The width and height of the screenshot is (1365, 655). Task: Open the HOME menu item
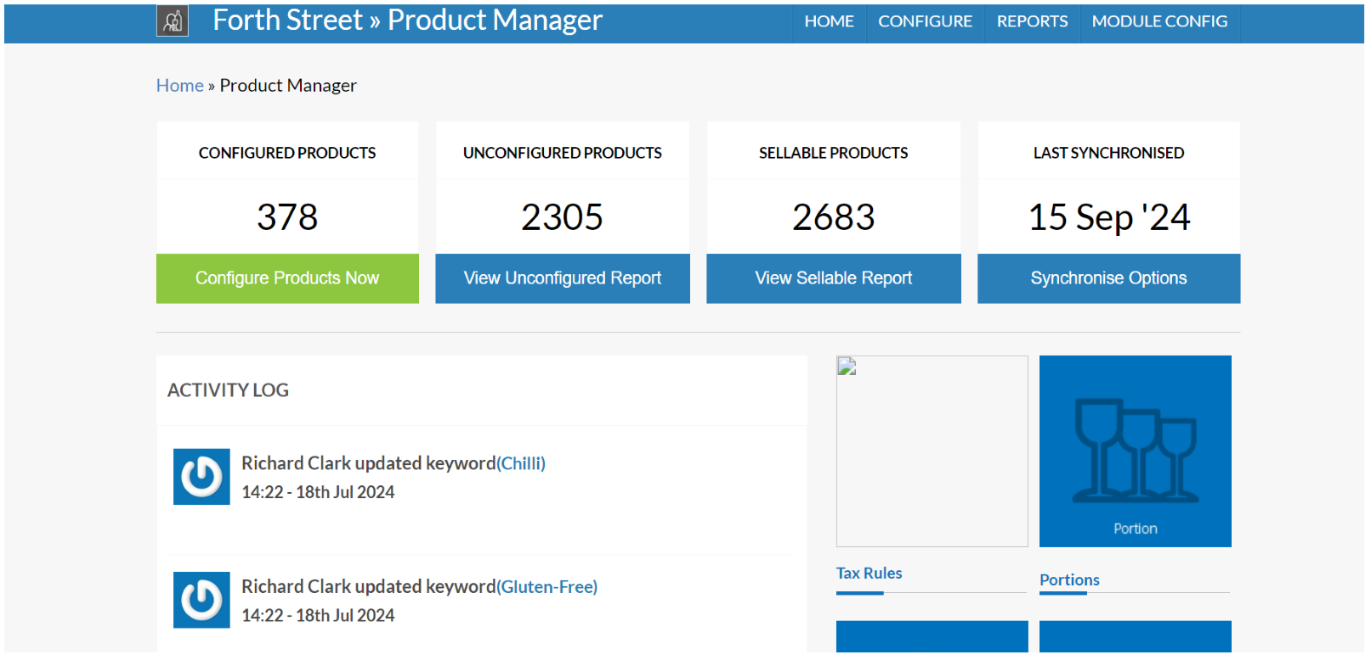[829, 21]
